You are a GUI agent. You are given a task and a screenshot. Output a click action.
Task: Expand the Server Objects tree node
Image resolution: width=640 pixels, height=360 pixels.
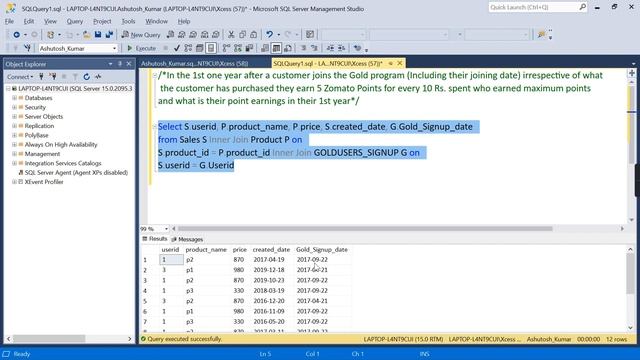[x=14, y=117]
